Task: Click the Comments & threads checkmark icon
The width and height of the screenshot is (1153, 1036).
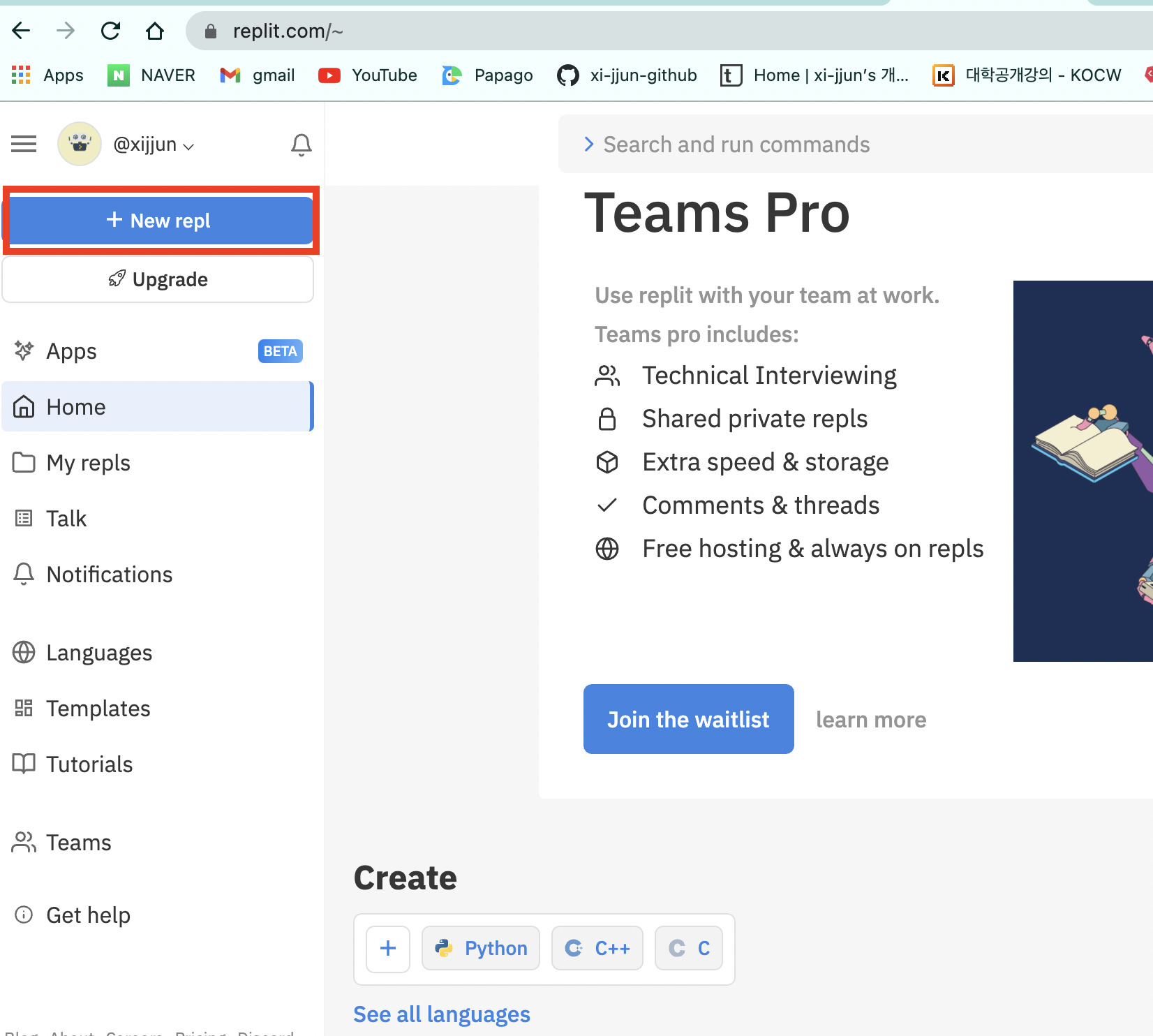Action: pyautogui.click(x=607, y=505)
